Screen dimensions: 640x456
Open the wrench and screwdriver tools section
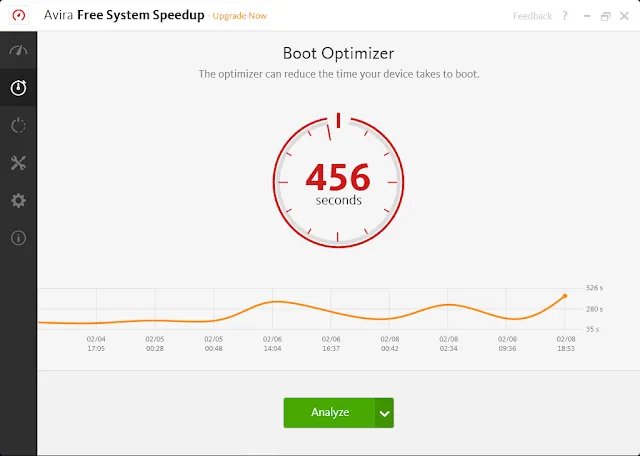point(18,163)
